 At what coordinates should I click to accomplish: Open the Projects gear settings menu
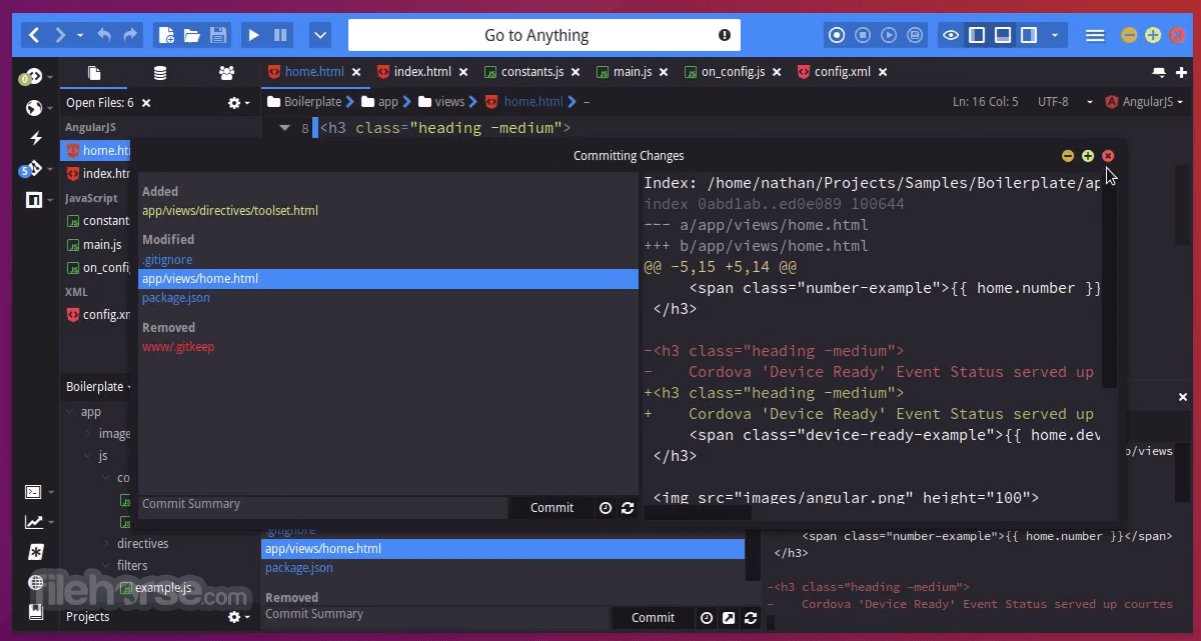click(236, 617)
